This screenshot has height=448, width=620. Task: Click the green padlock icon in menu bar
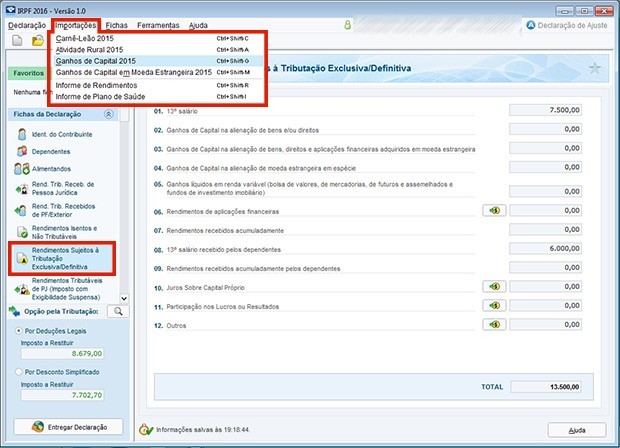pyautogui.click(x=348, y=25)
